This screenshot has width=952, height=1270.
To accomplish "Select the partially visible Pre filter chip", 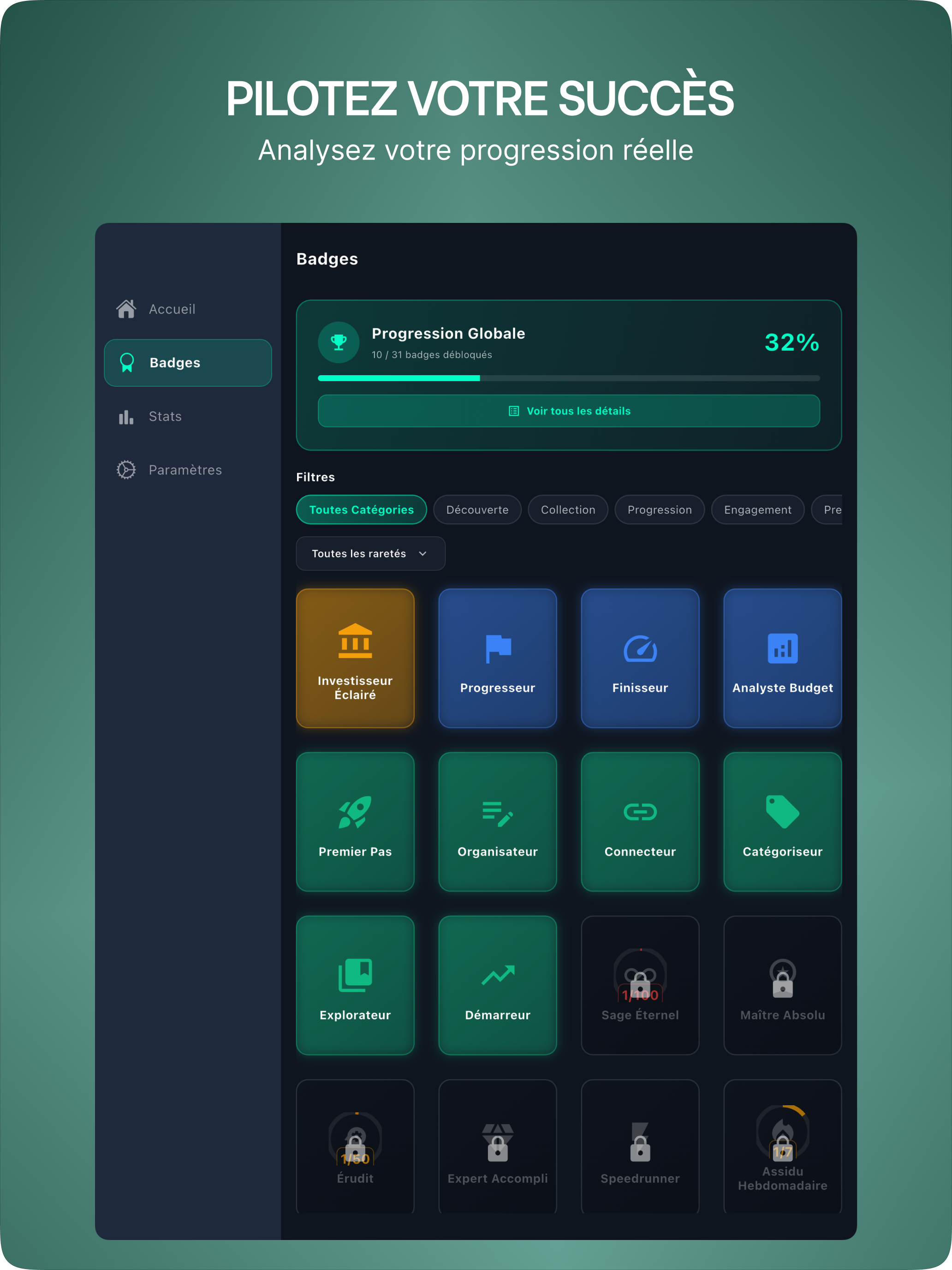I will point(827,510).
